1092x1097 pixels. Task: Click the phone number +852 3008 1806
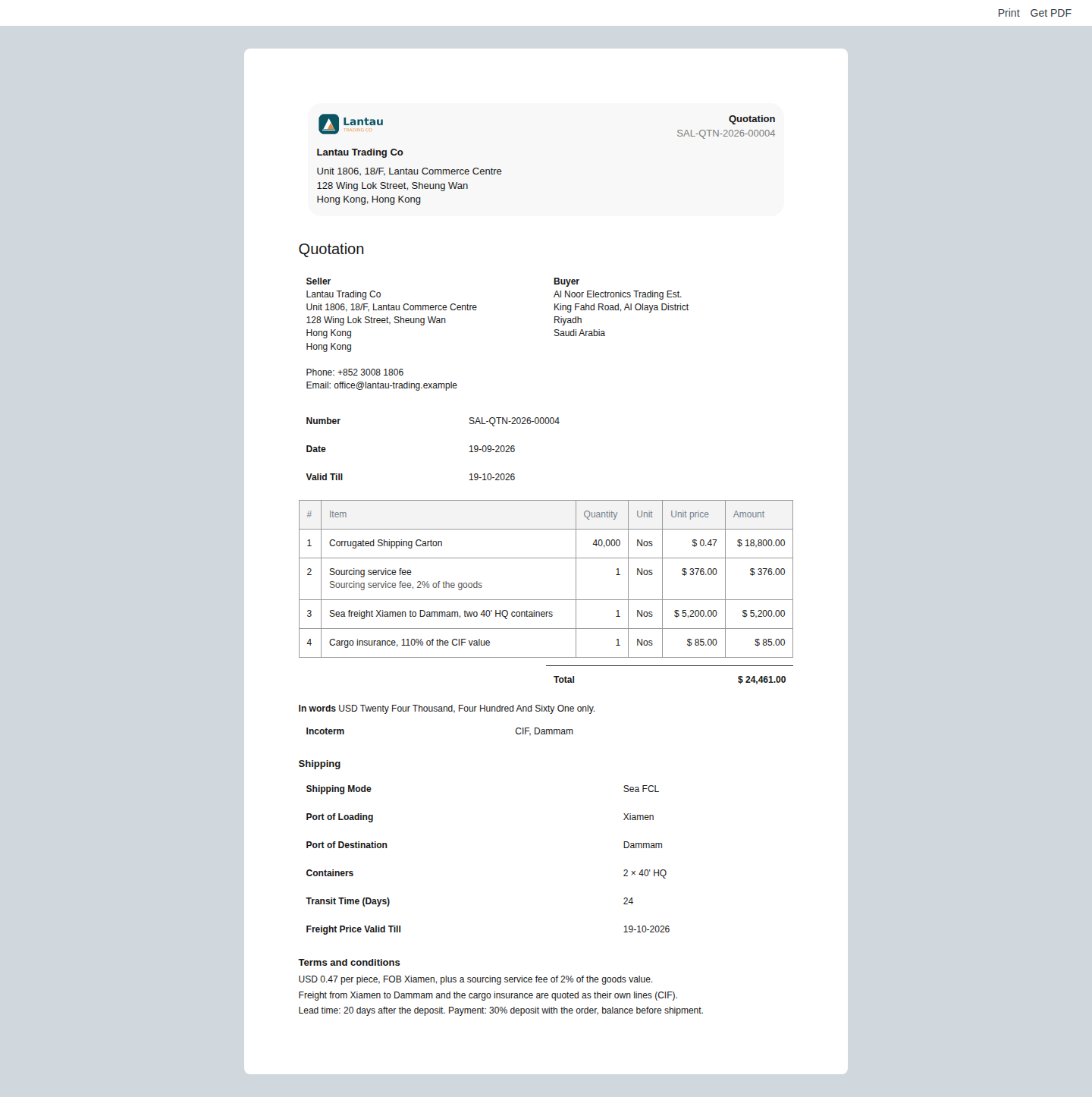[x=370, y=372]
